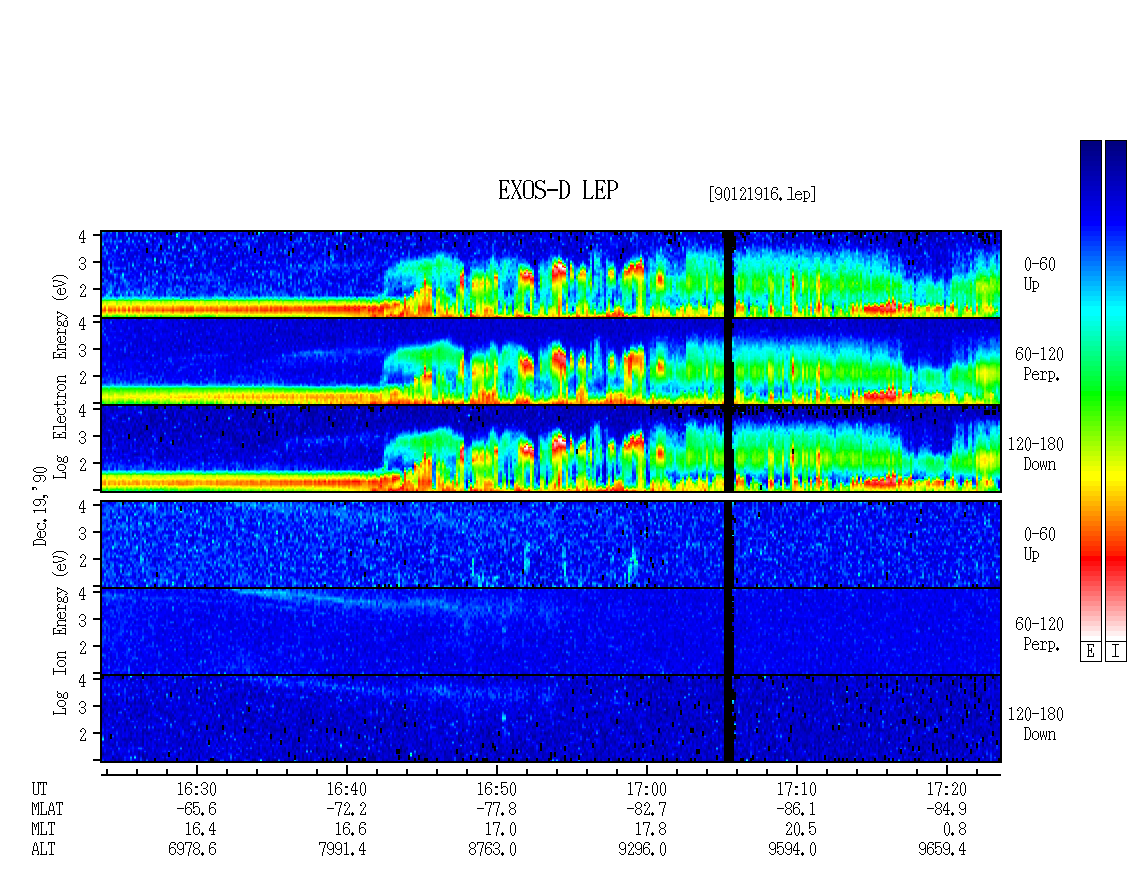Click the ALT value 8763.0
The height and width of the screenshot is (875, 1130).
pyautogui.click(x=492, y=850)
